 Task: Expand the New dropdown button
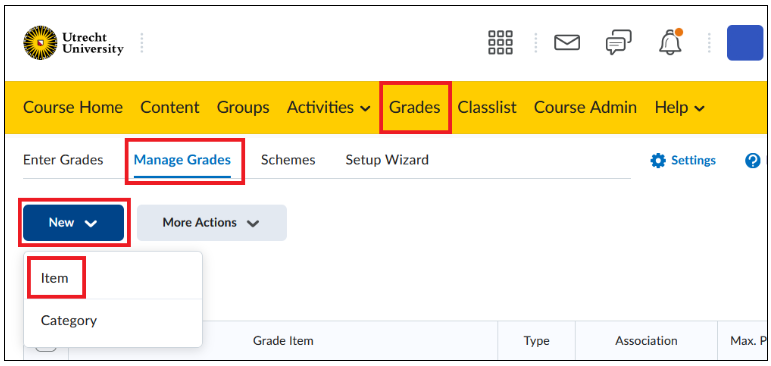(73, 223)
